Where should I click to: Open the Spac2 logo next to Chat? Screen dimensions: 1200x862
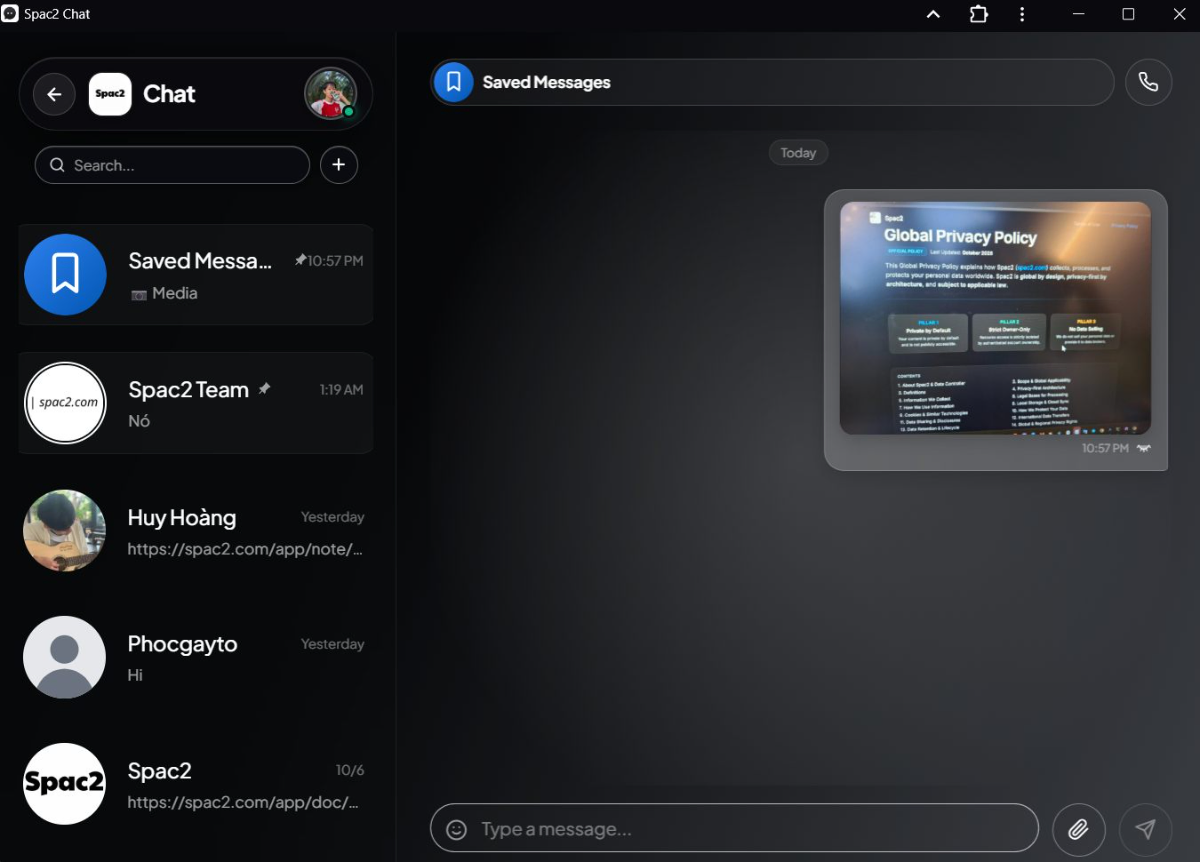point(110,94)
